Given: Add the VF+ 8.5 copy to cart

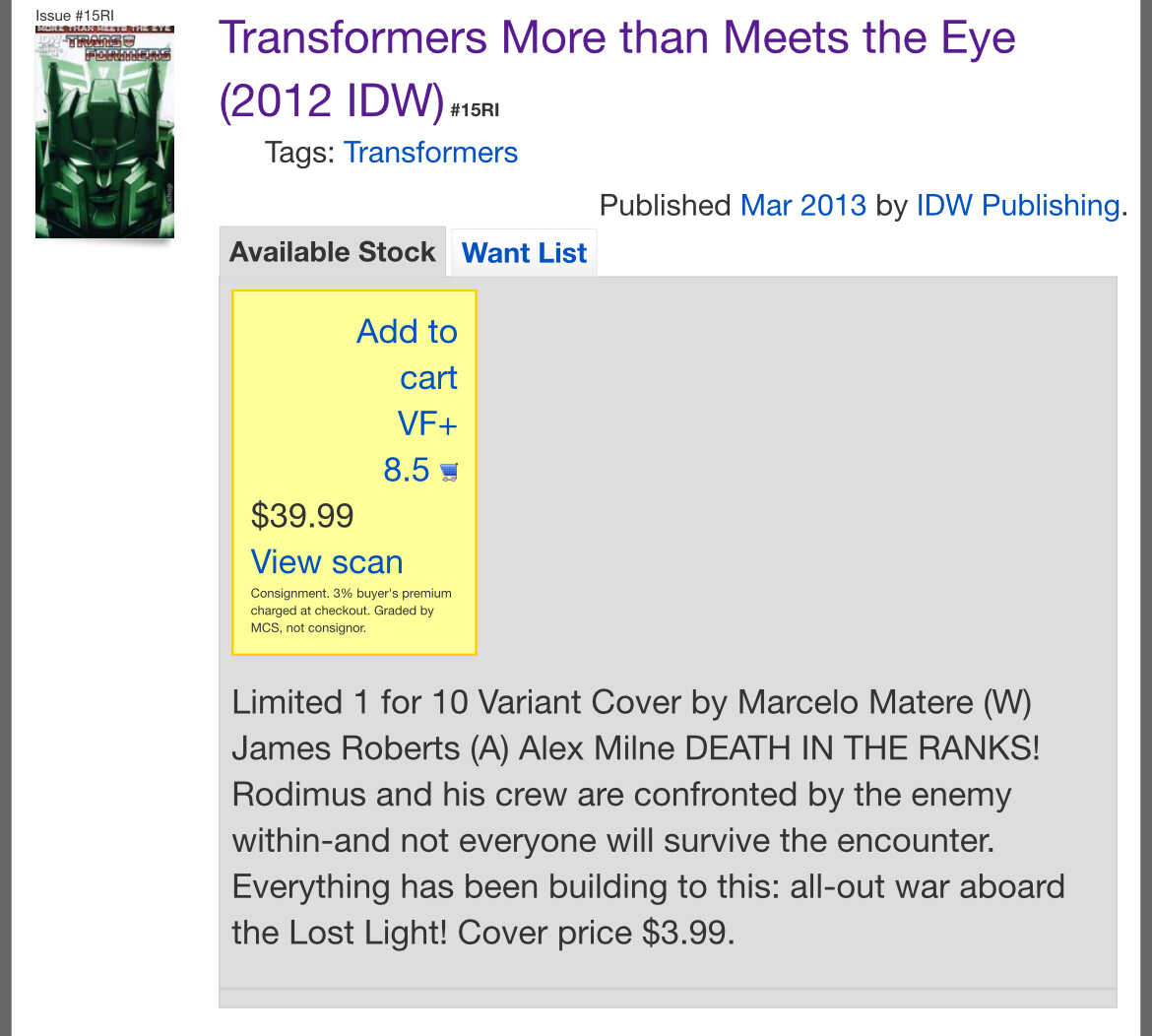Looking at the screenshot, I should [x=408, y=377].
